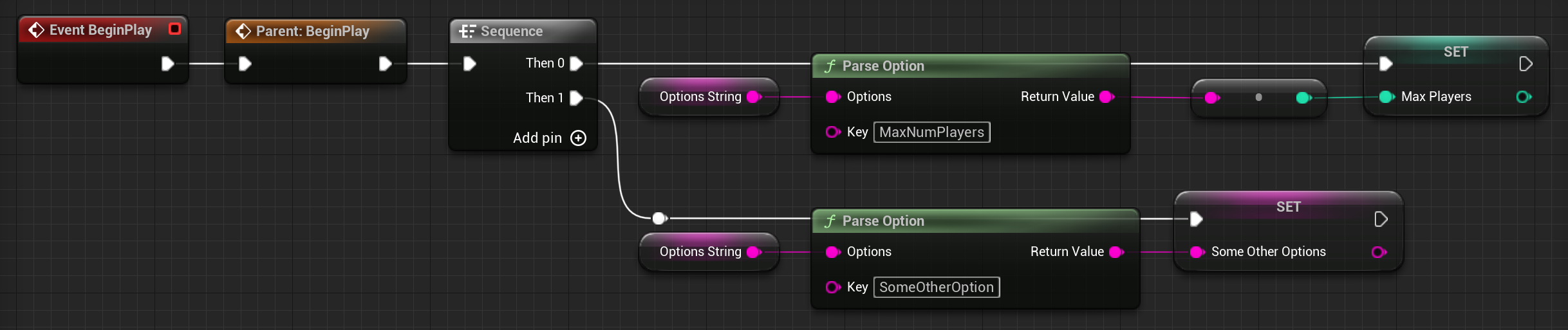1568x330 pixels.
Task: Select the Some Other Options SET node header
Action: 1288,206
